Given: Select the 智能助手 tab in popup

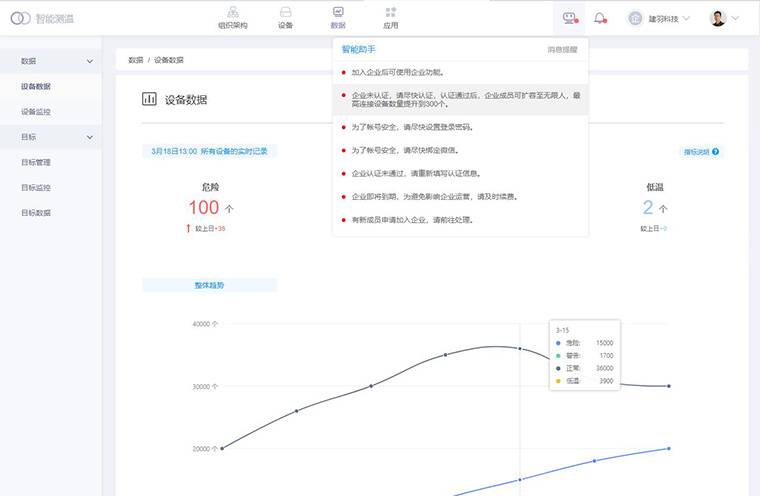Looking at the screenshot, I should [x=358, y=48].
